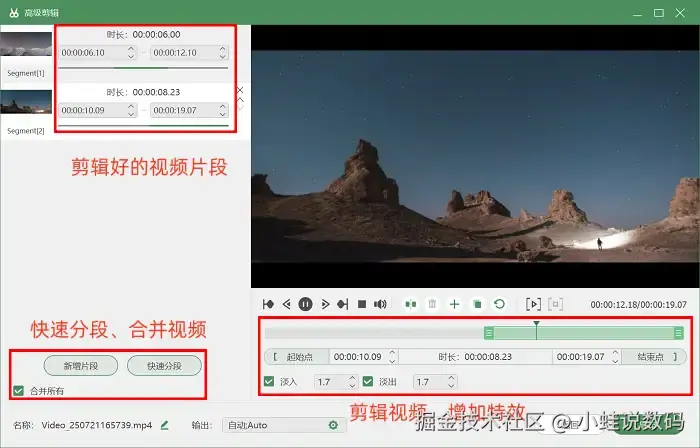Edit the file name with the pencil icon
This screenshot has width=700, height=448.
tap(164, 425)
